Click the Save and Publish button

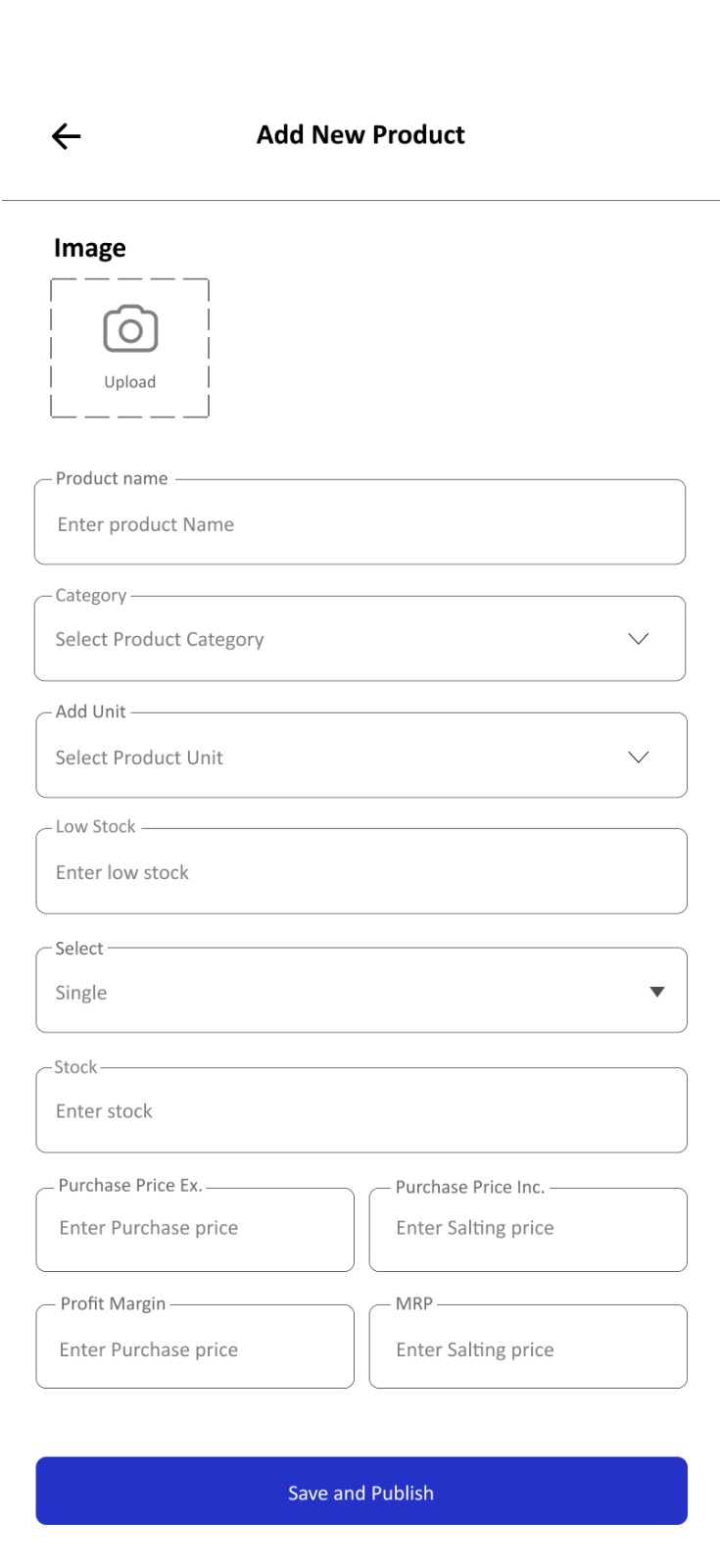pos(361,1491)
